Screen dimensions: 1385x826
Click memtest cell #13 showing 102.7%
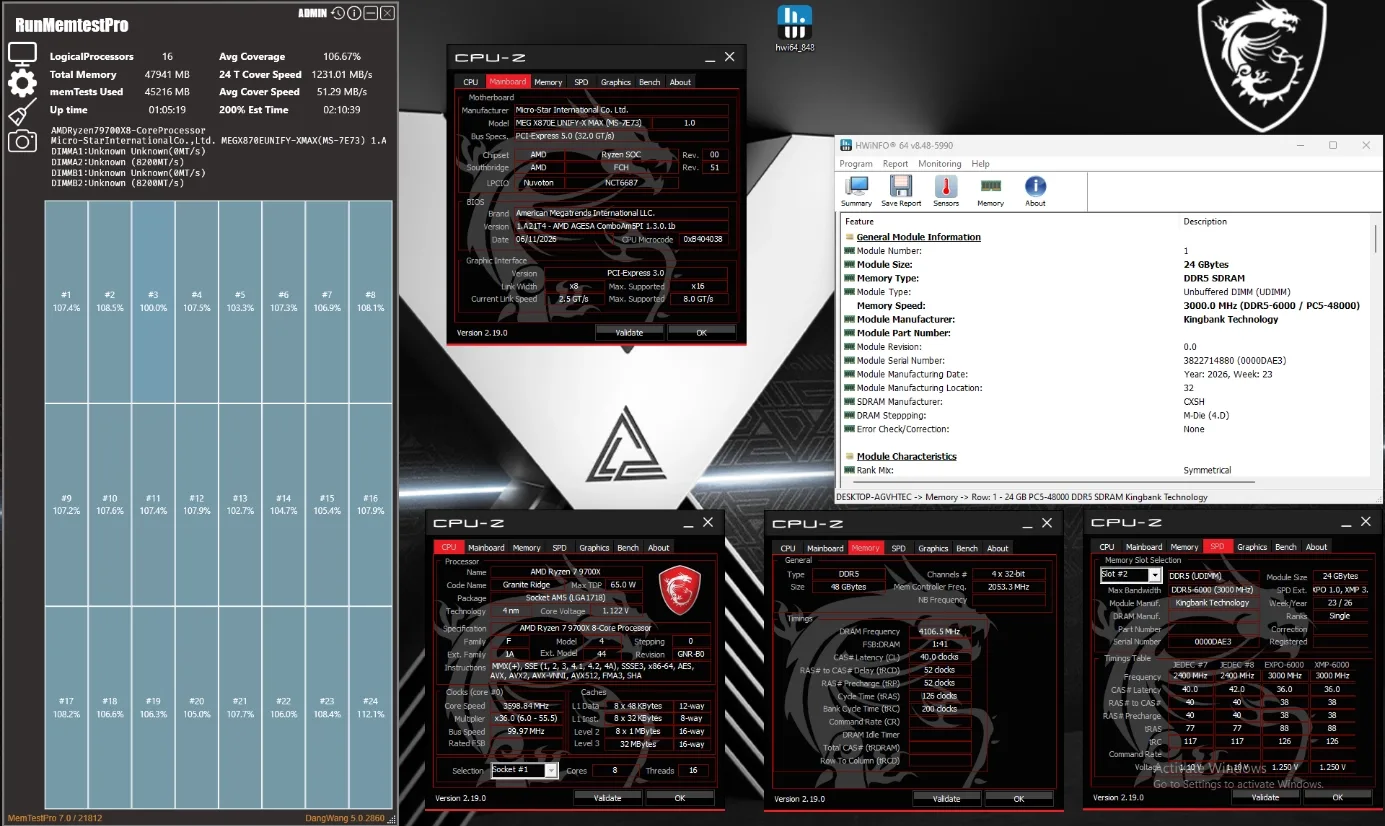click(x=240, y=504)
